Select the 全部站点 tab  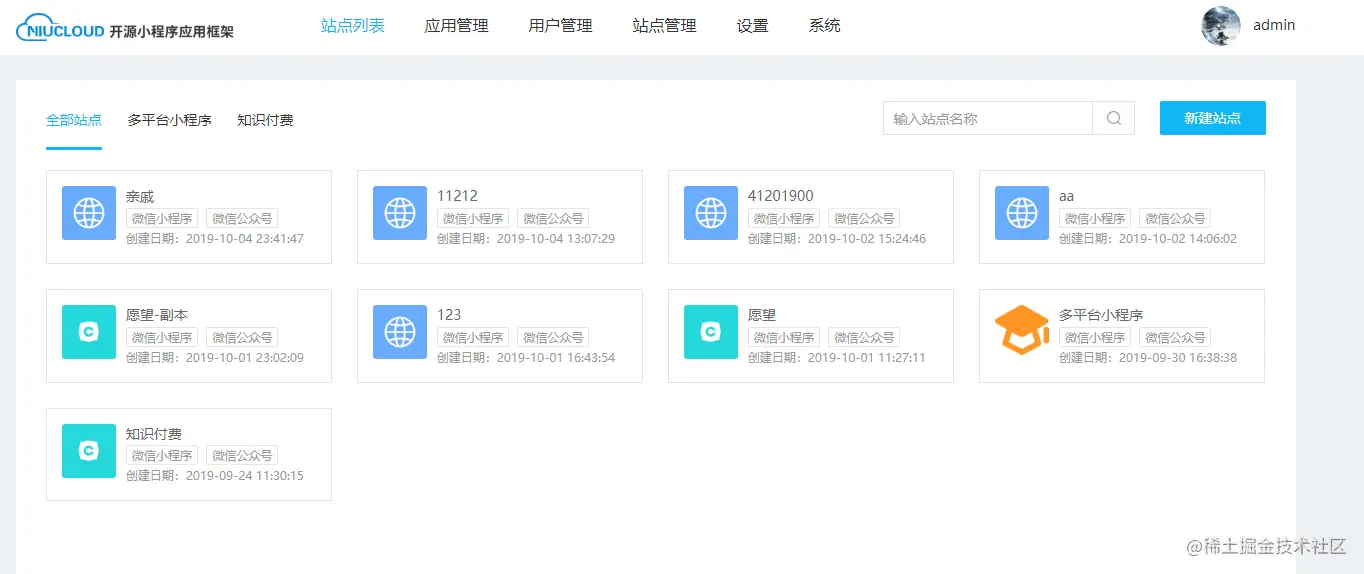[74, 120]
